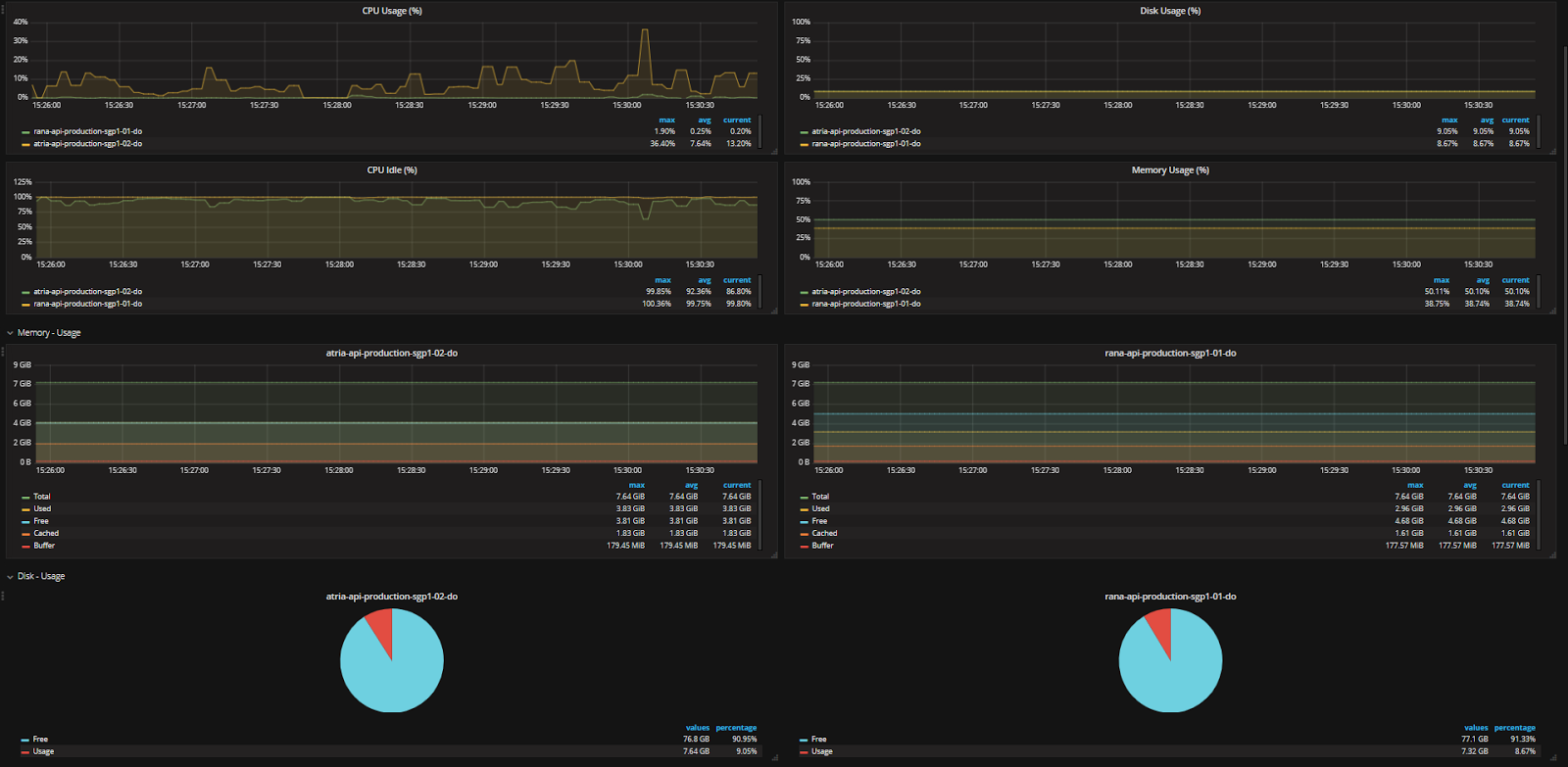
Task: Sort rana pie legend by values column
Action: click(1476, 728)
